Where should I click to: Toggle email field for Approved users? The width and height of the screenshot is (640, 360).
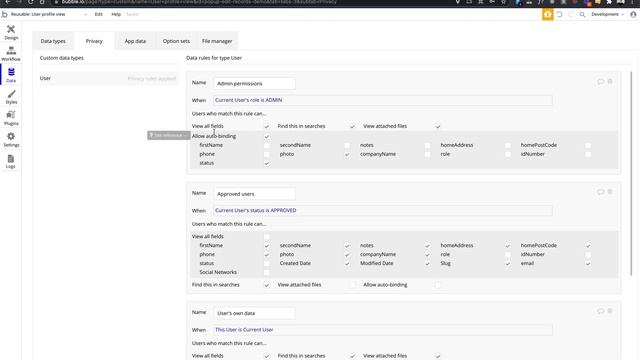pos(588,263)
